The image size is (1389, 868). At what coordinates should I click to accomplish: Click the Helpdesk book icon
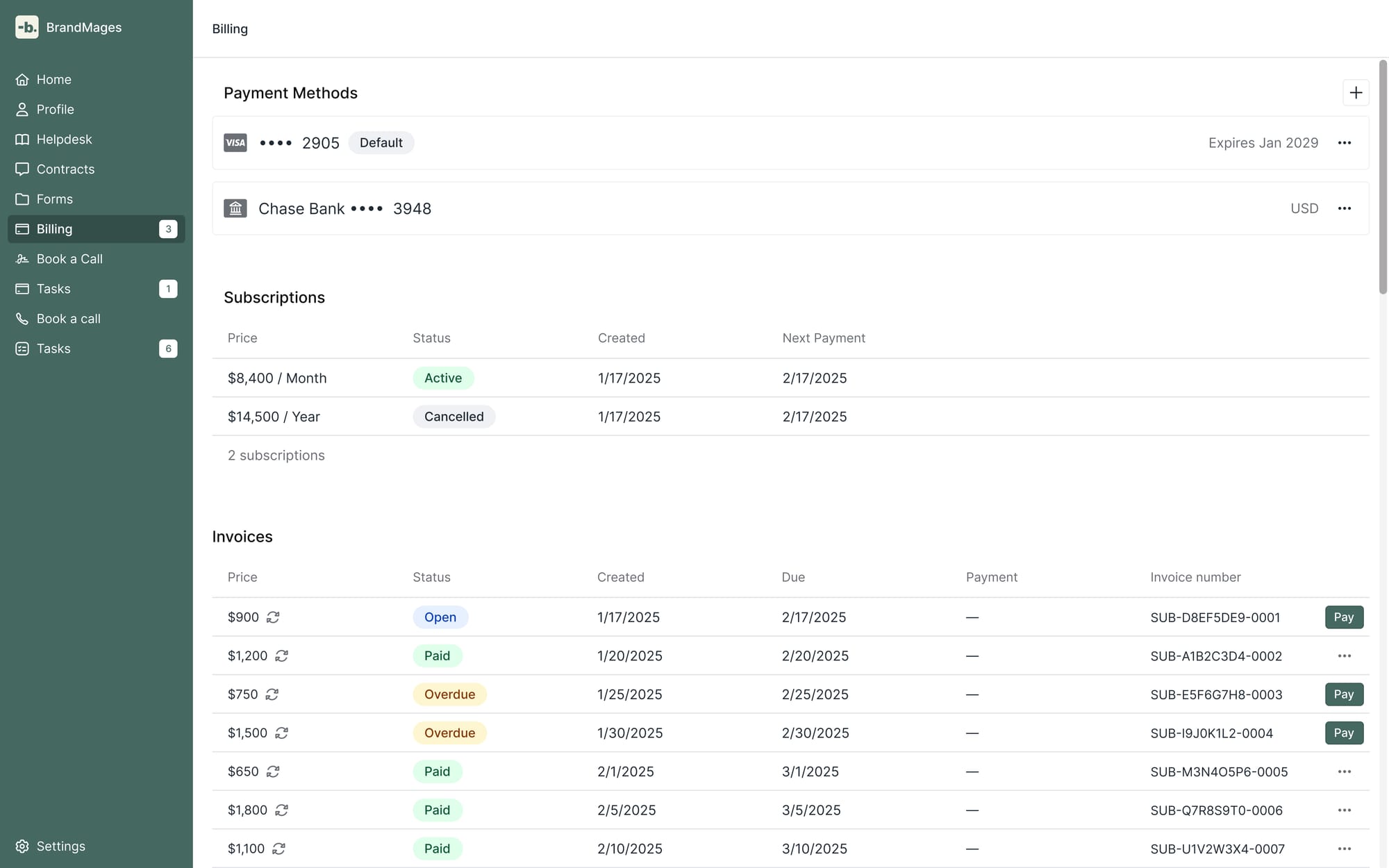pos(22,140)
